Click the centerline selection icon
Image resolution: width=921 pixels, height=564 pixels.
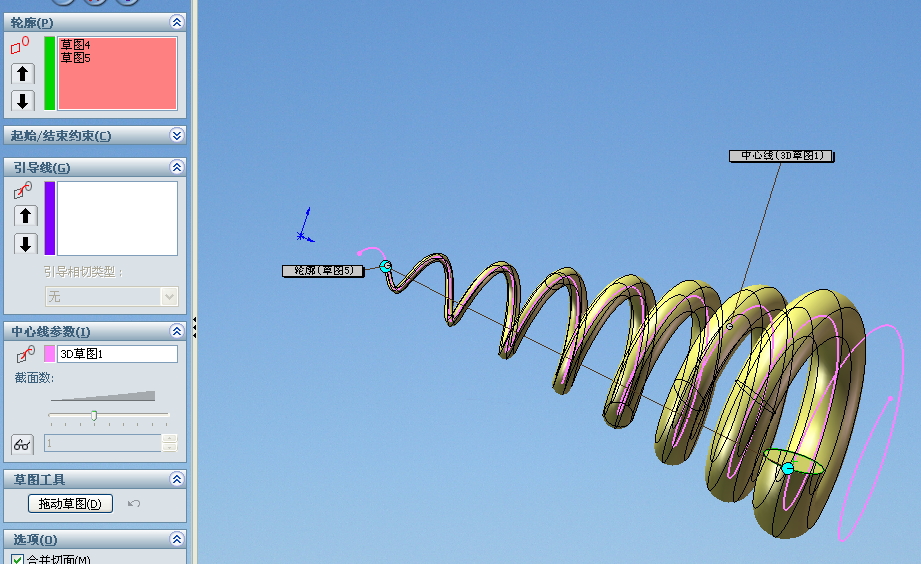click(x=26, y=354)
